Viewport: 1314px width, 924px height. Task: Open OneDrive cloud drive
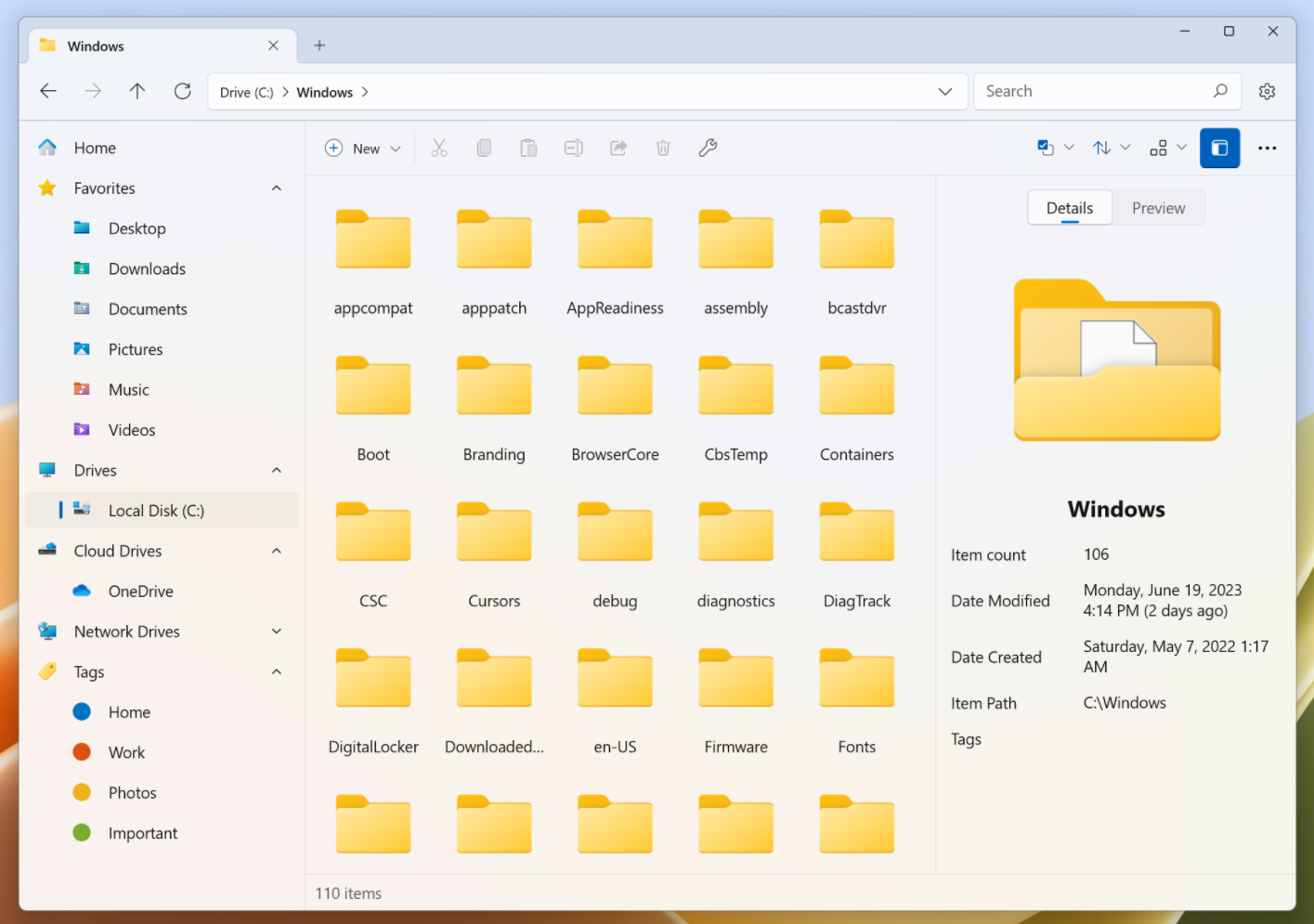point(162,592)
